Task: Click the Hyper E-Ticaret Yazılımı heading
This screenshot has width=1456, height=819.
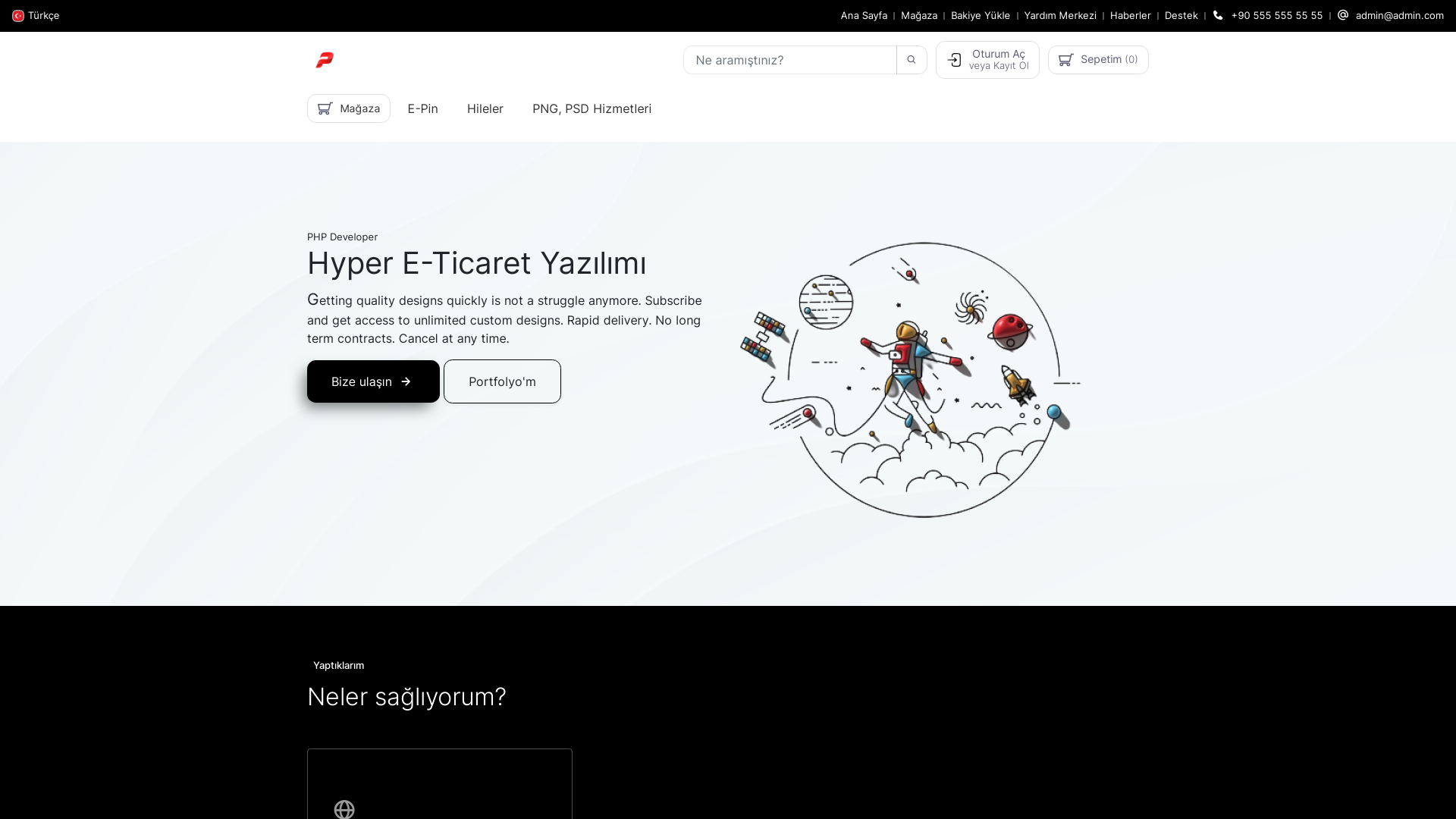Action: point(476,263)
